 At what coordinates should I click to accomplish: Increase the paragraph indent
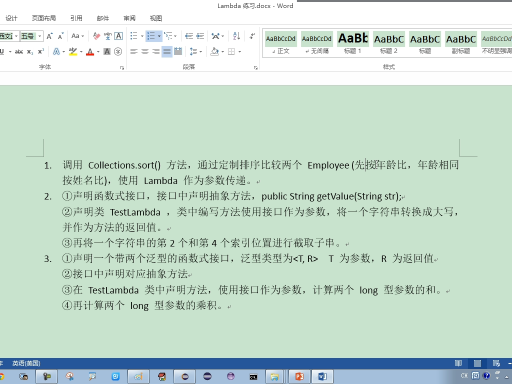click(200, 36)
